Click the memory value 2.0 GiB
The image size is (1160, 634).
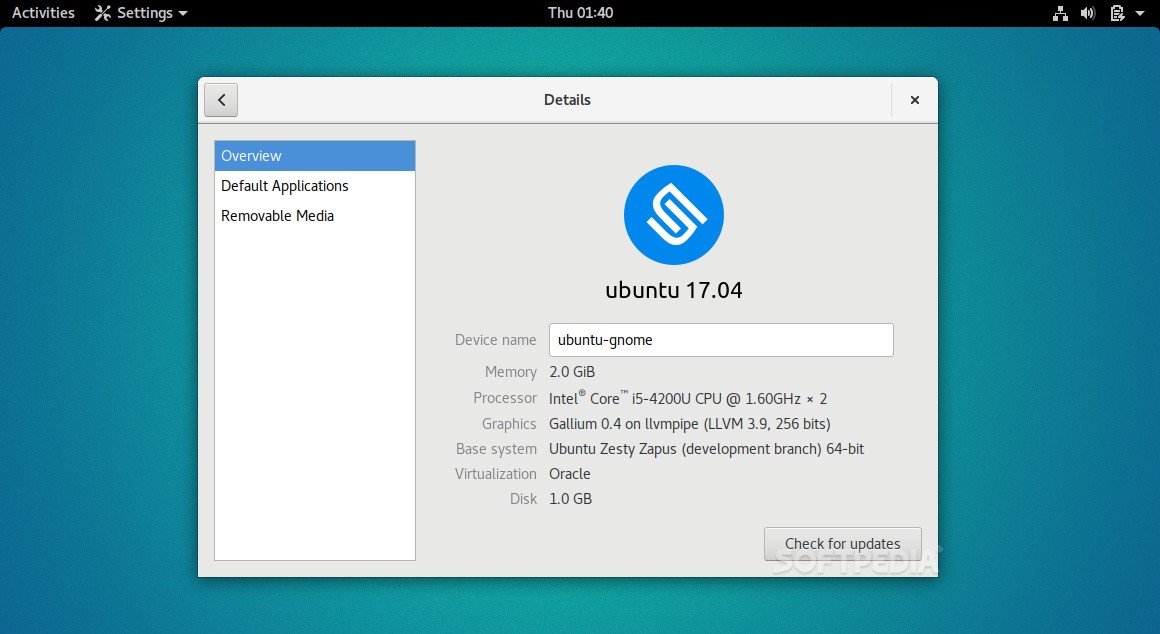click(x=572, y=372)
